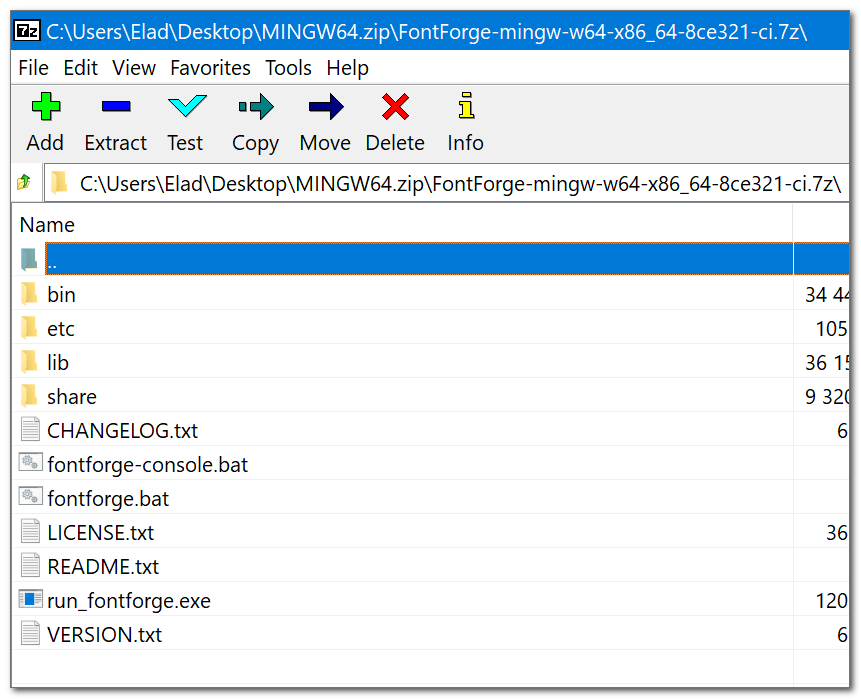Image resolution: width=861 pixels, height=699 pixels.
Task: Go up one folder with arrow icon
Action: tap(24, 182)
